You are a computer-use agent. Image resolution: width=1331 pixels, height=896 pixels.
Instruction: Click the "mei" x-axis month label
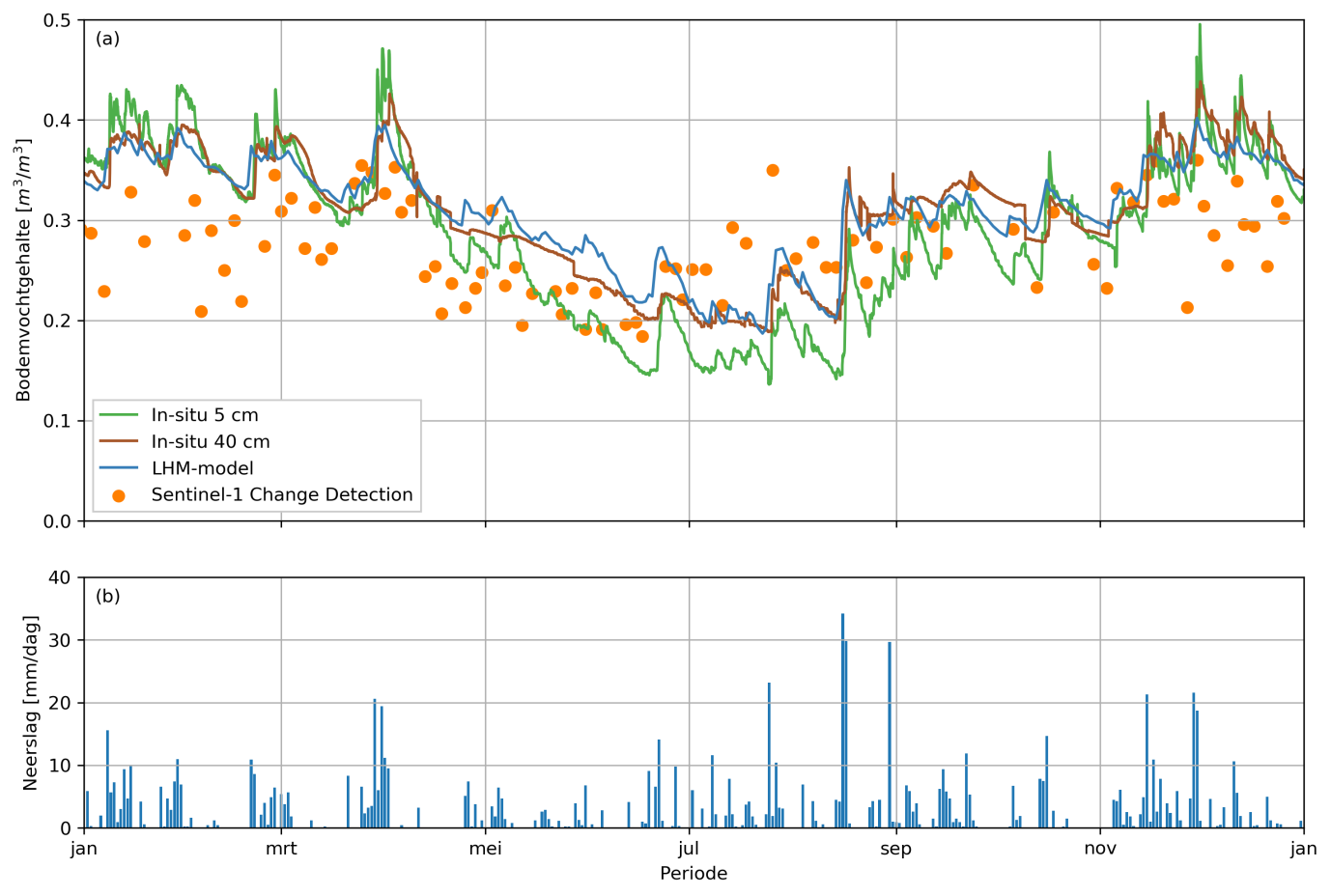485,849
